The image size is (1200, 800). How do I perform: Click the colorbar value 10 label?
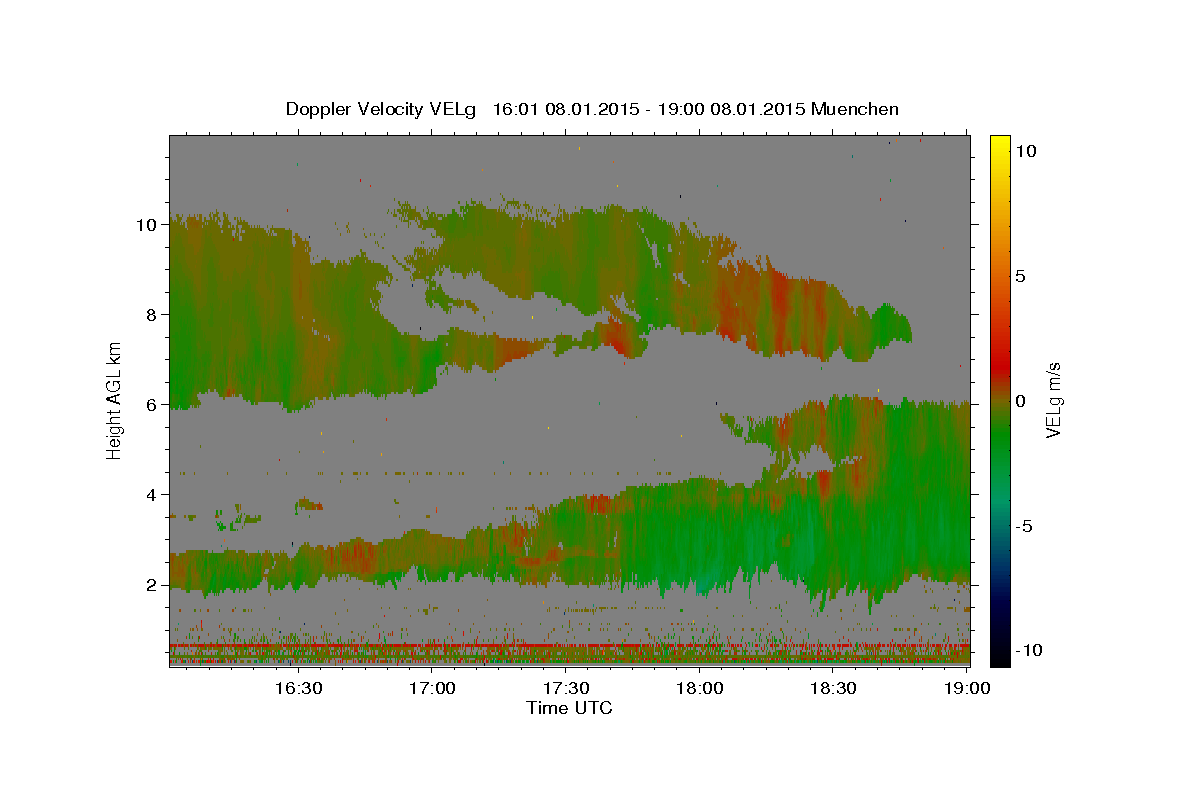(1025, 151)
